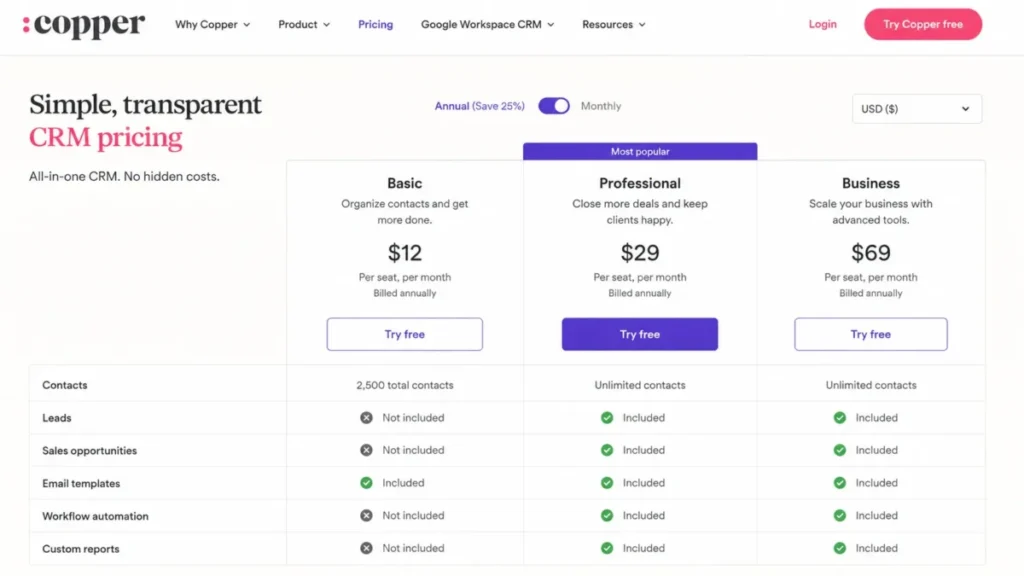Open the Why Copper menu
The image size is (1024, 576).
coord(212,25)
